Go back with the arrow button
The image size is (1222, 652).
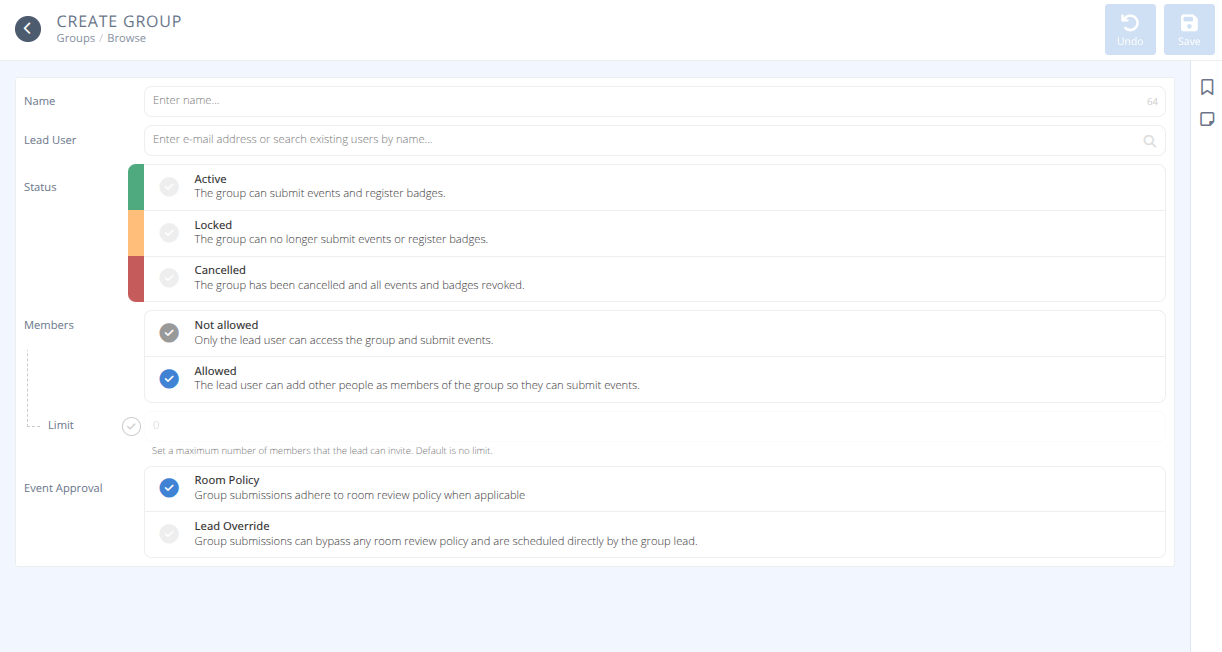[28, 29]
